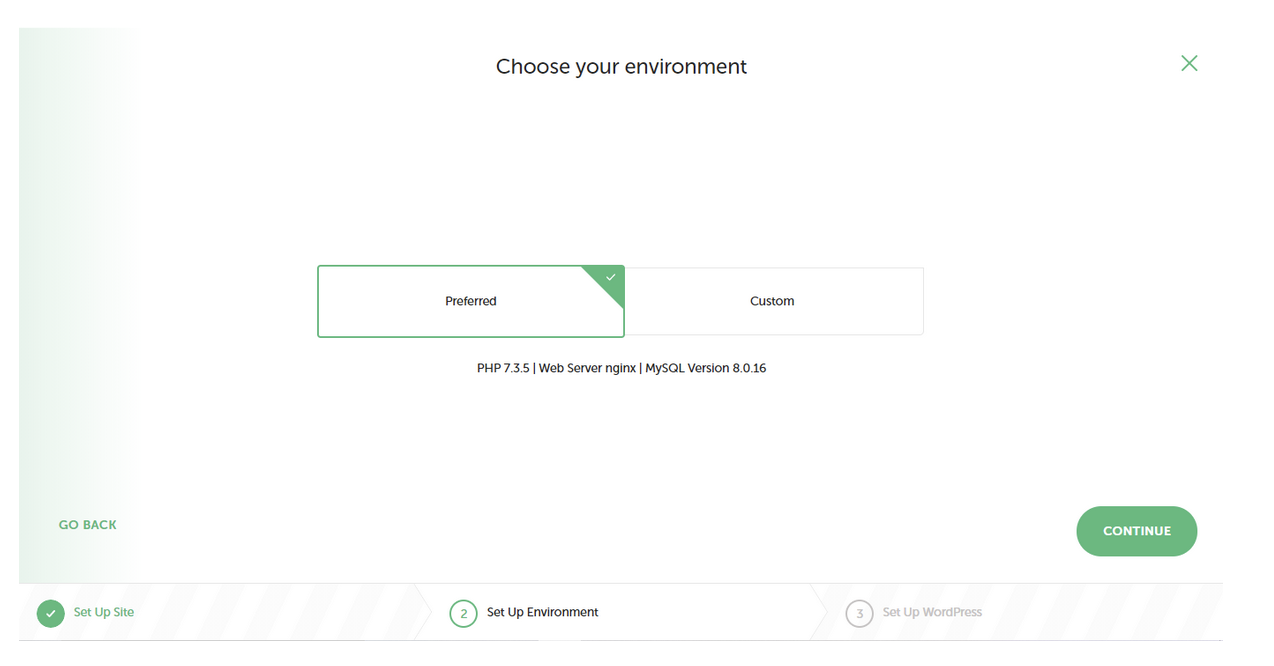Screen dimensions: 1274x666
Task: Select the Preferred environment option
Action: pos(470,301)
